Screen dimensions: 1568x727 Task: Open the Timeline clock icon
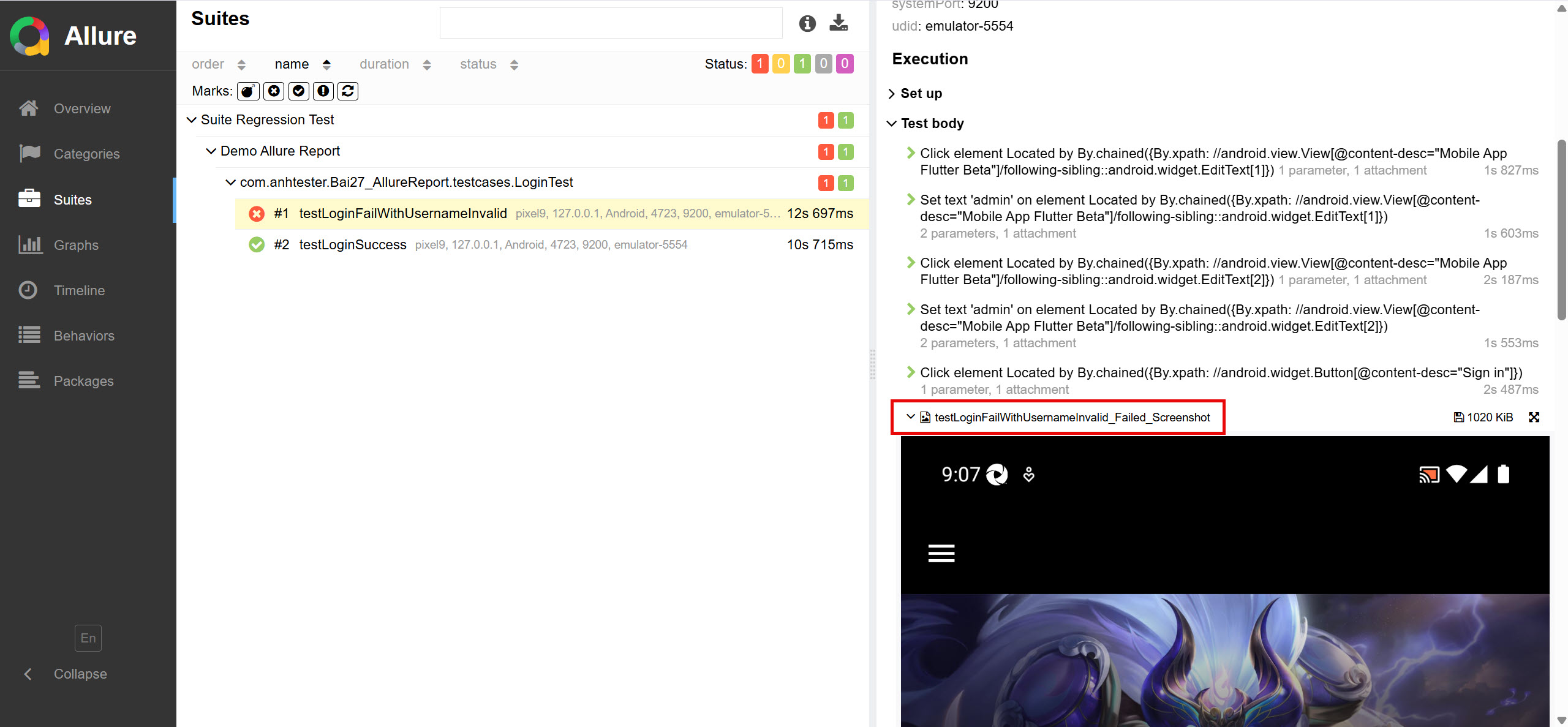click(28, 290)
